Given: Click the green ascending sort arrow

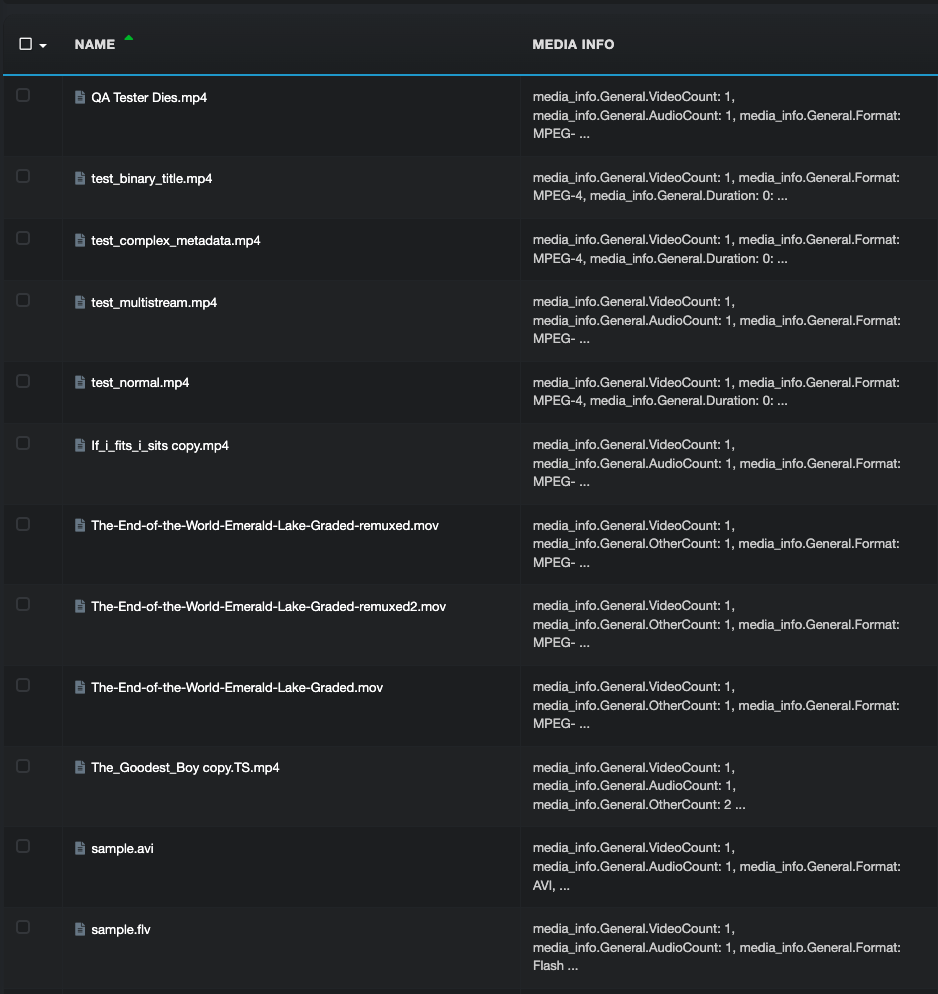Looking at the screenshot, I should click(x=129, y=38).
